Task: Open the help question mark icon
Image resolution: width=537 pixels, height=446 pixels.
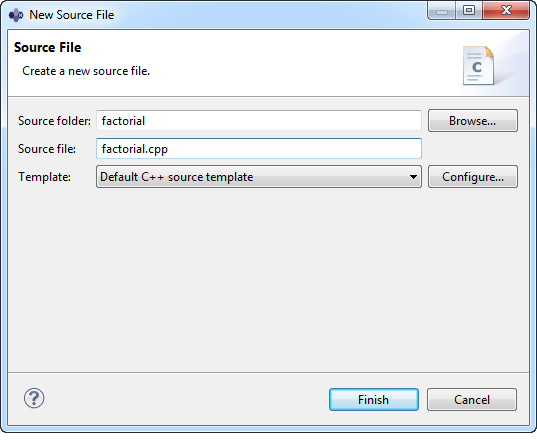Action: coord(34,398)
